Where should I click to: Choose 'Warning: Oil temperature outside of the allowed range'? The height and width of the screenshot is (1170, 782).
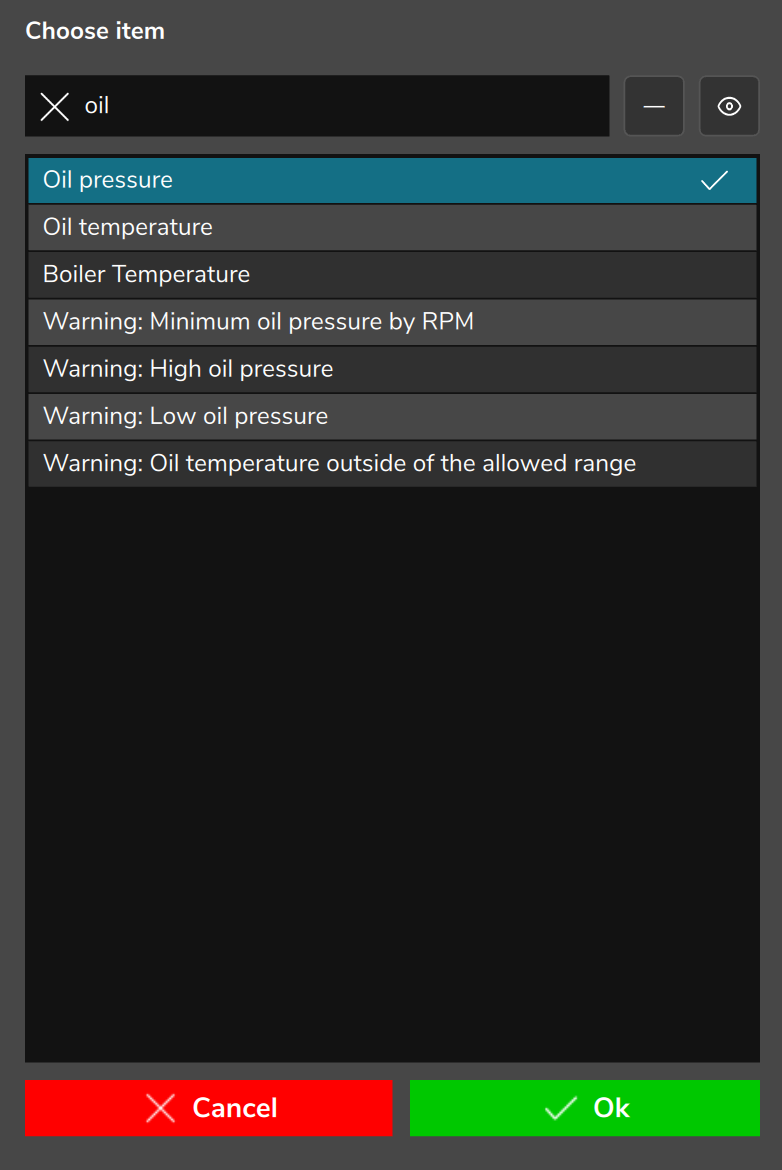[392, 463]
